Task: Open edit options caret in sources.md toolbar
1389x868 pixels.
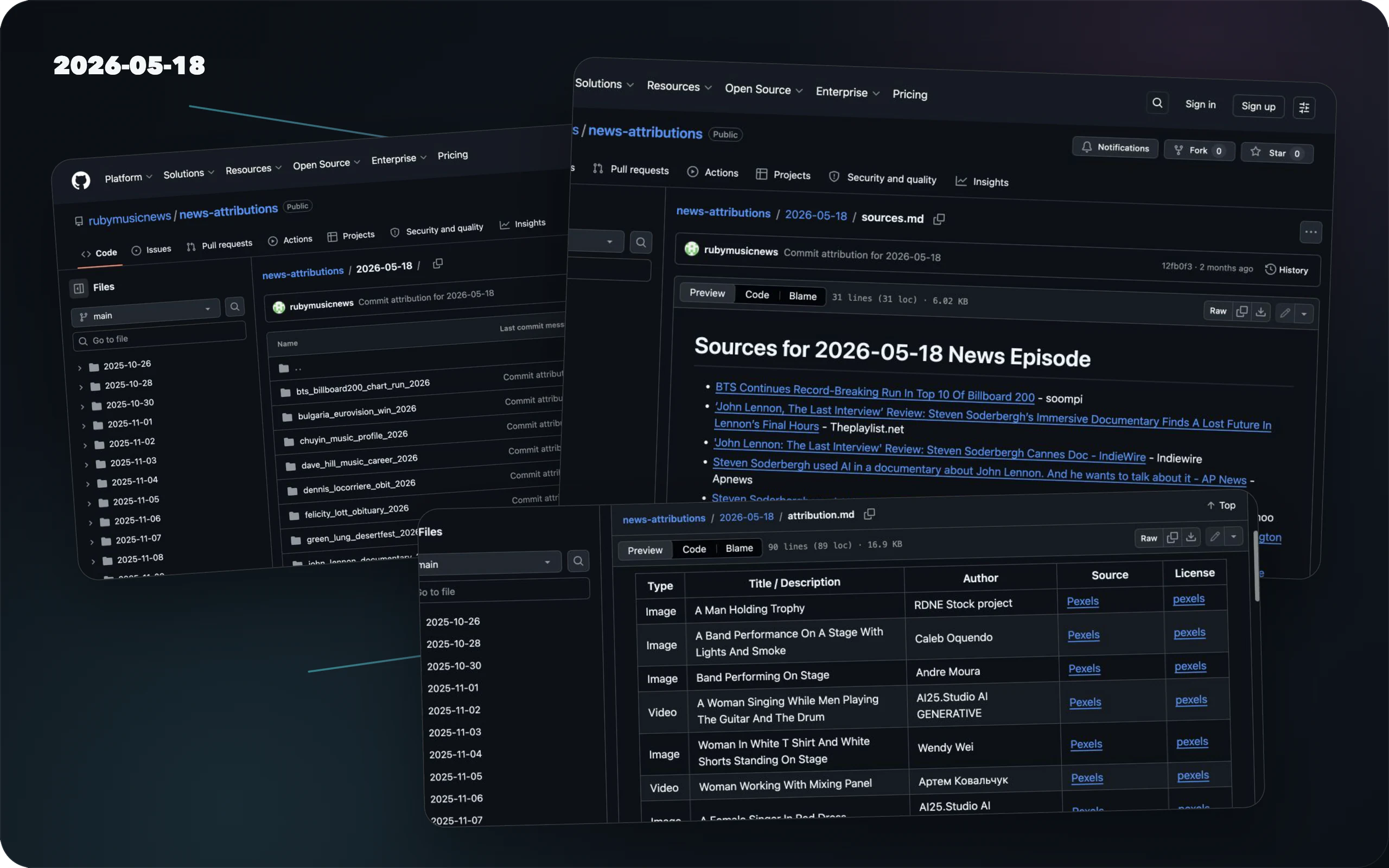Action: pos(1303,314)
